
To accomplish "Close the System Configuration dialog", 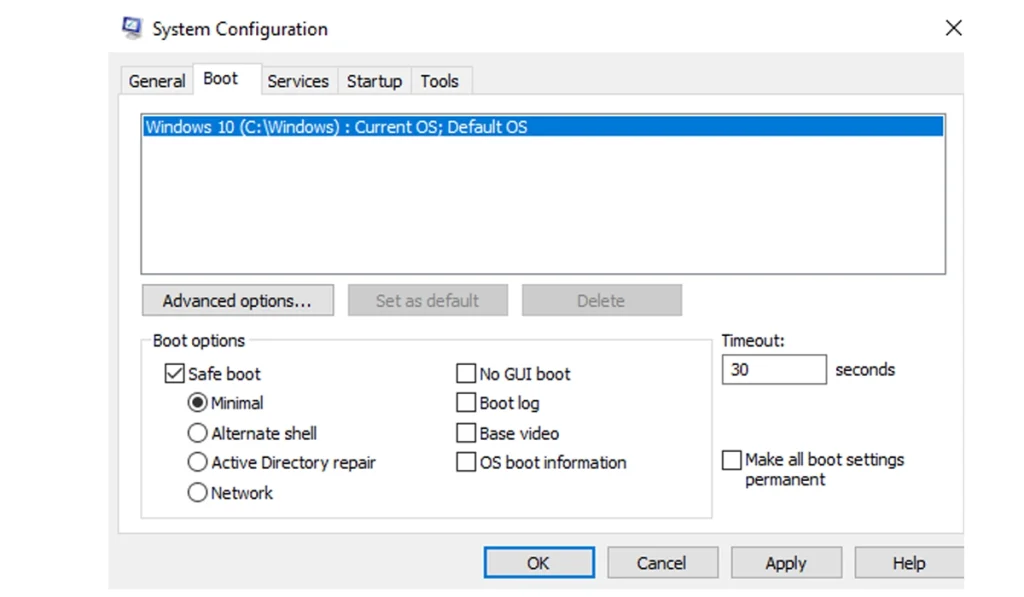I will (x=953, y=28).
